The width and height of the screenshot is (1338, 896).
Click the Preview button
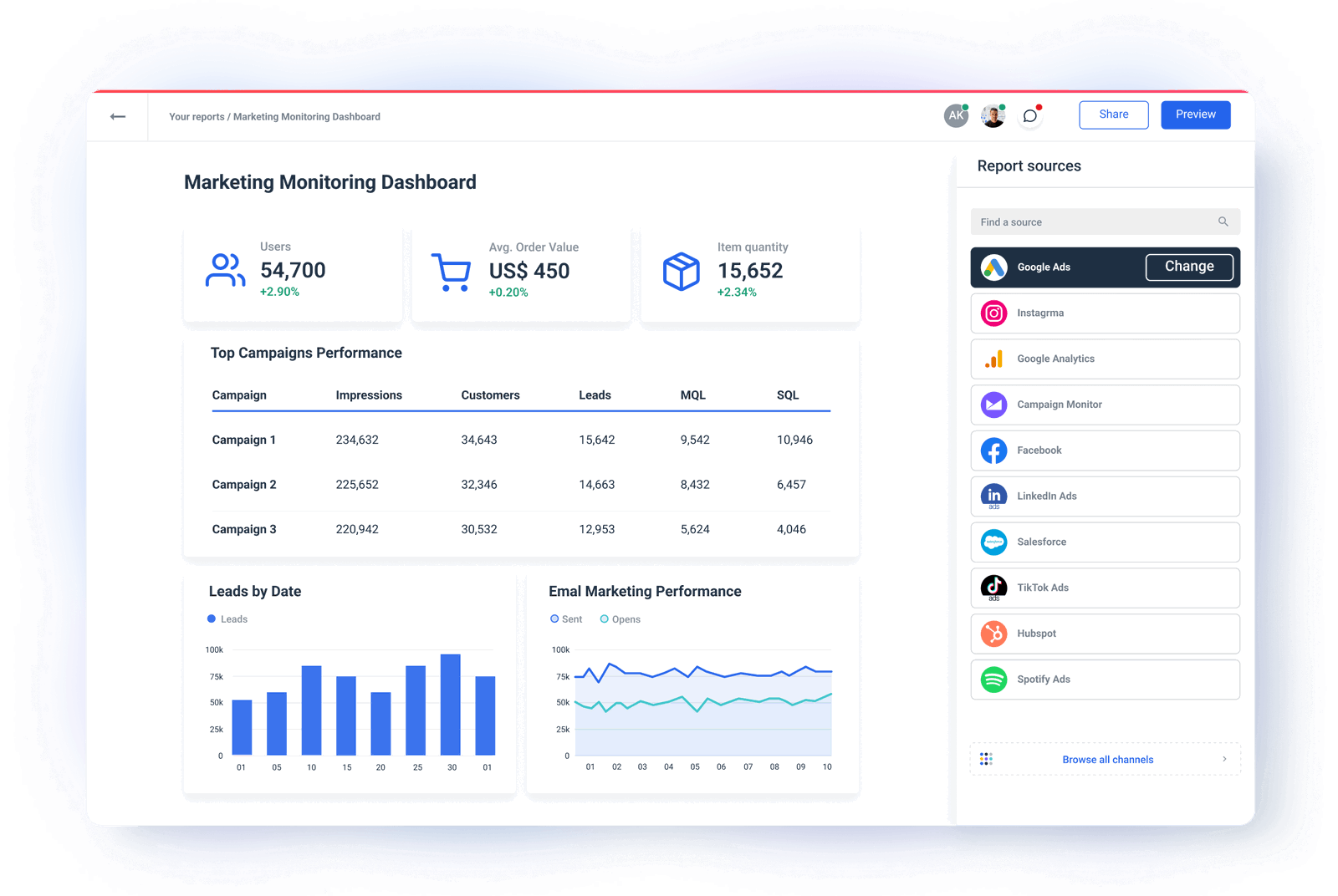pyautogui.click(x=1195, y=115)
